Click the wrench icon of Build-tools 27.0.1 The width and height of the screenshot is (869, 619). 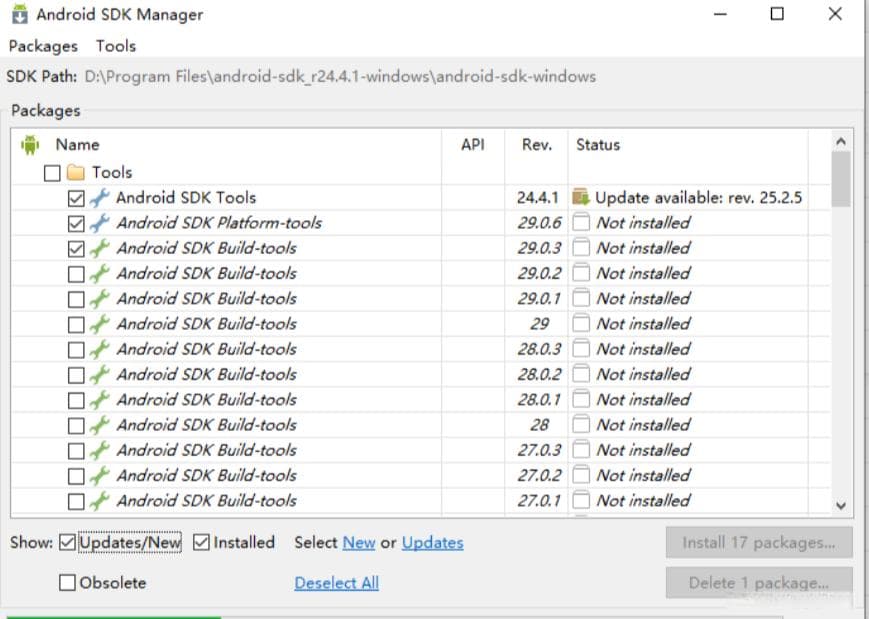(x=100, y=501)
